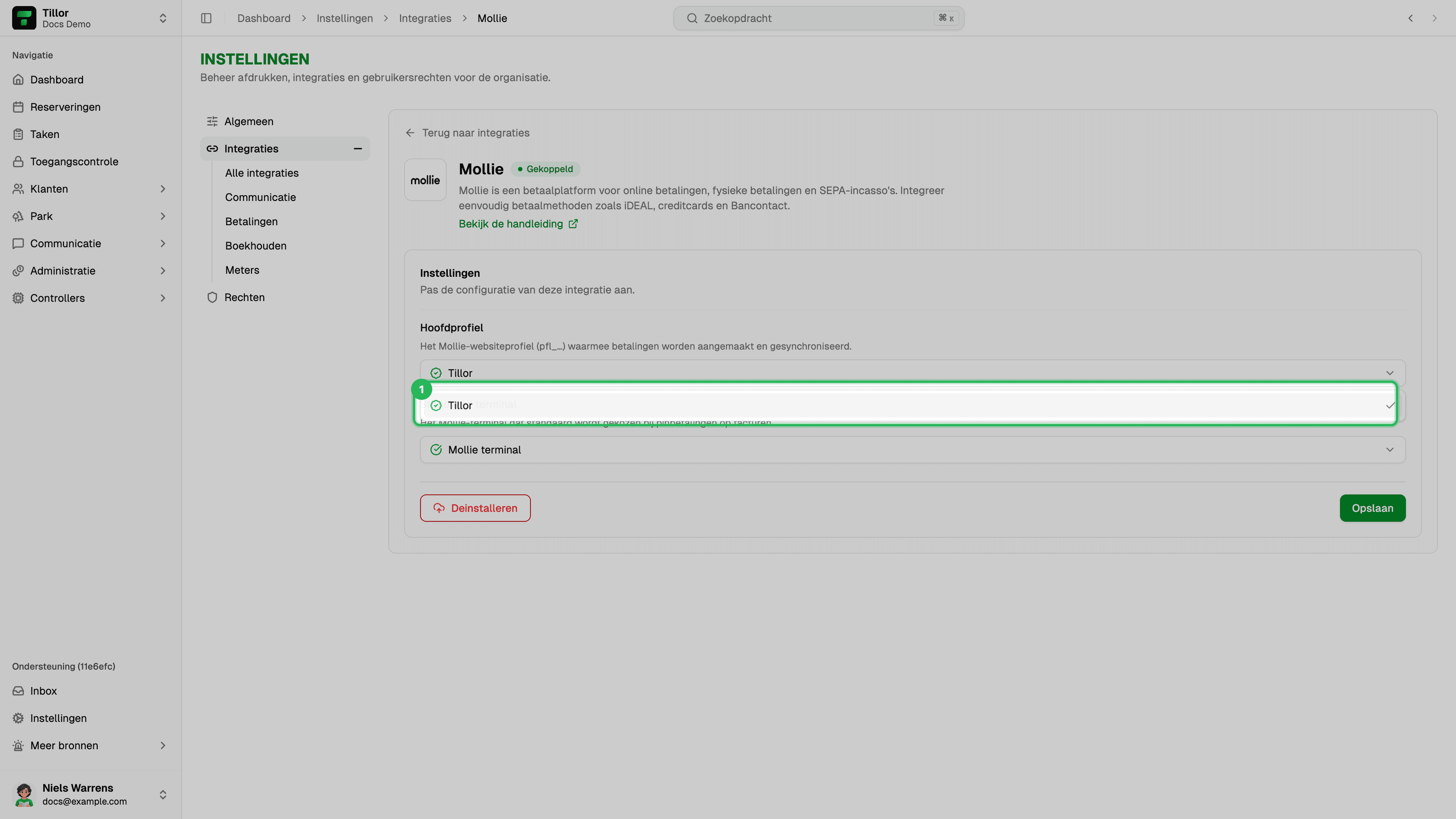Navigate back with the top-right left chevron
This screenshot has width=1456, height=819.
pos(1410,18)
